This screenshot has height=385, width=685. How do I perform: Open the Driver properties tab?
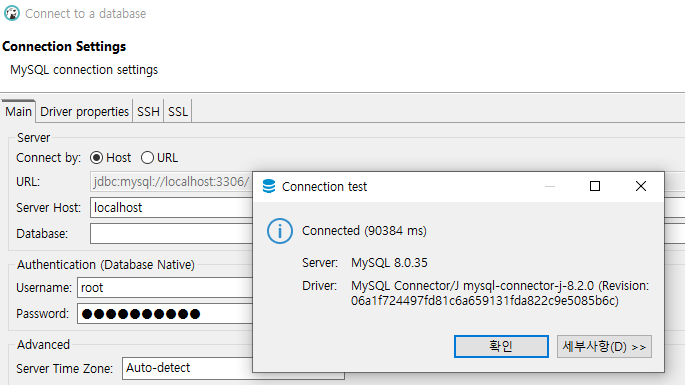coord(84,112)
